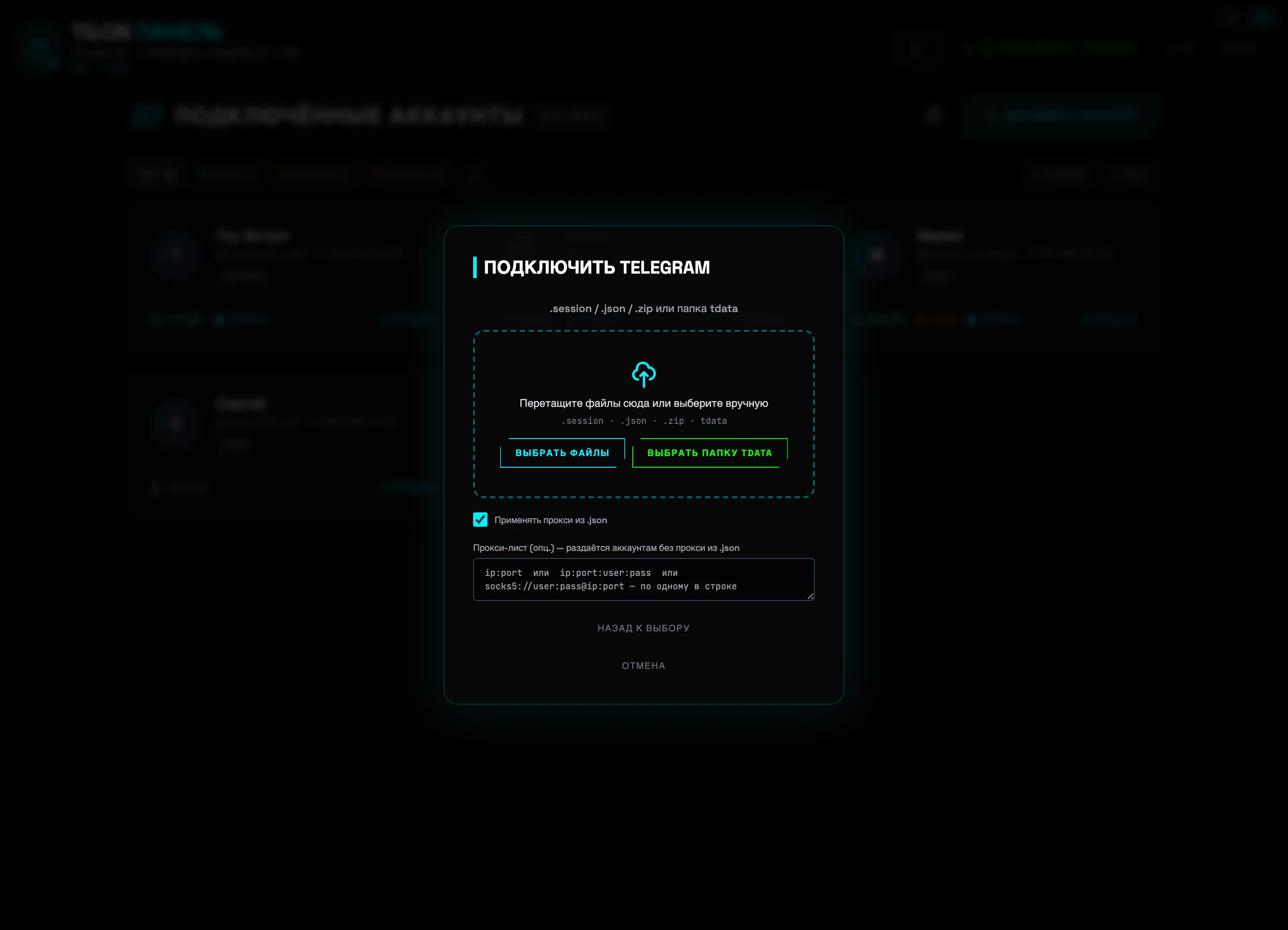Click НАЗАД К ВЫБОРУ link

pos(644,628)
